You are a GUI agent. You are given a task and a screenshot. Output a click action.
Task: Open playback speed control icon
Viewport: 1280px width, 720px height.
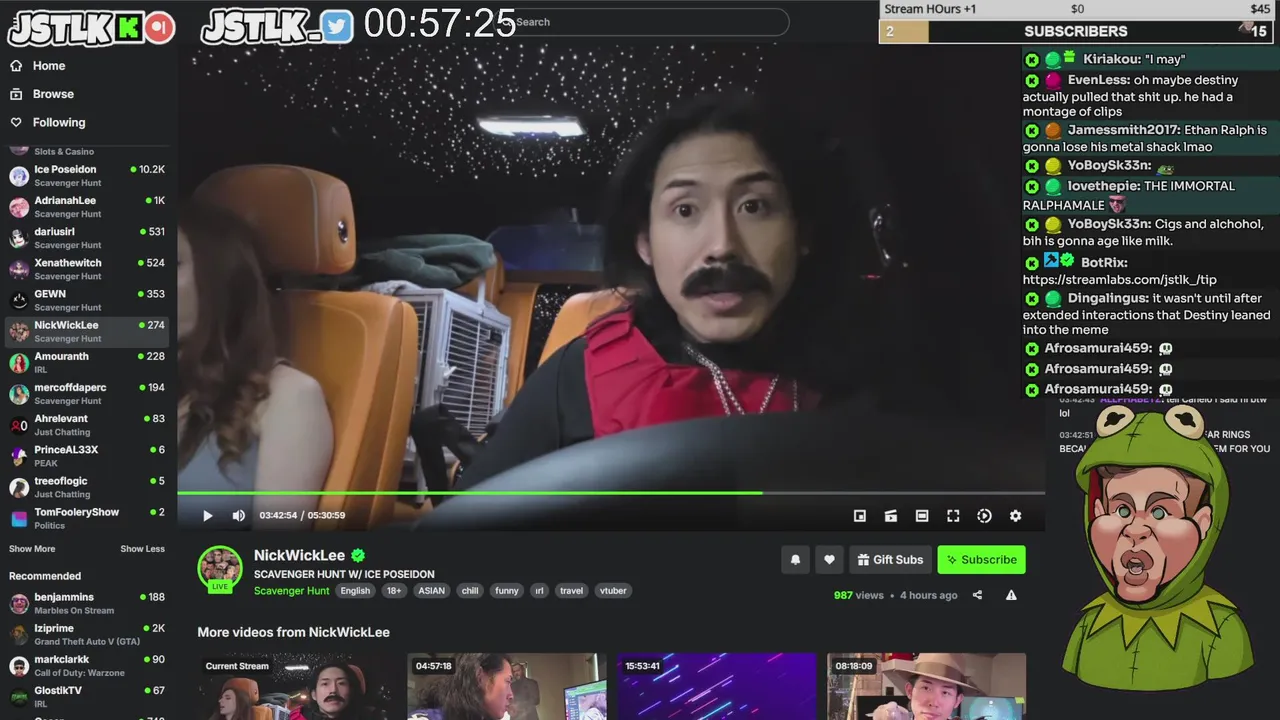984,516
